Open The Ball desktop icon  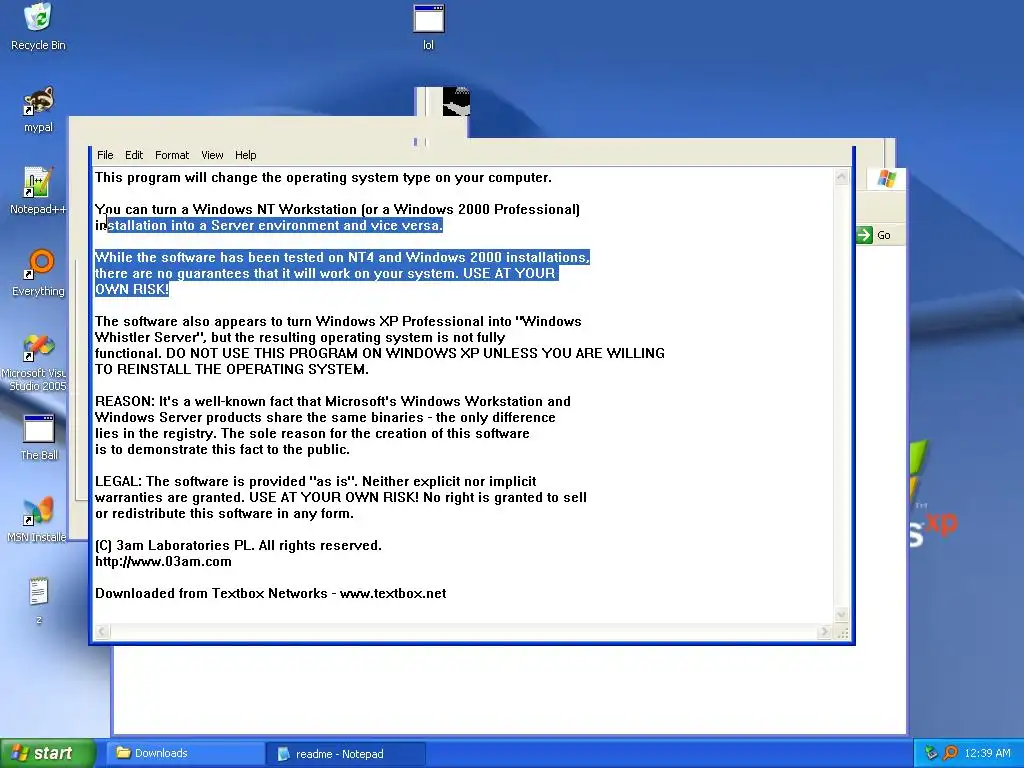(x=39, y=438)
